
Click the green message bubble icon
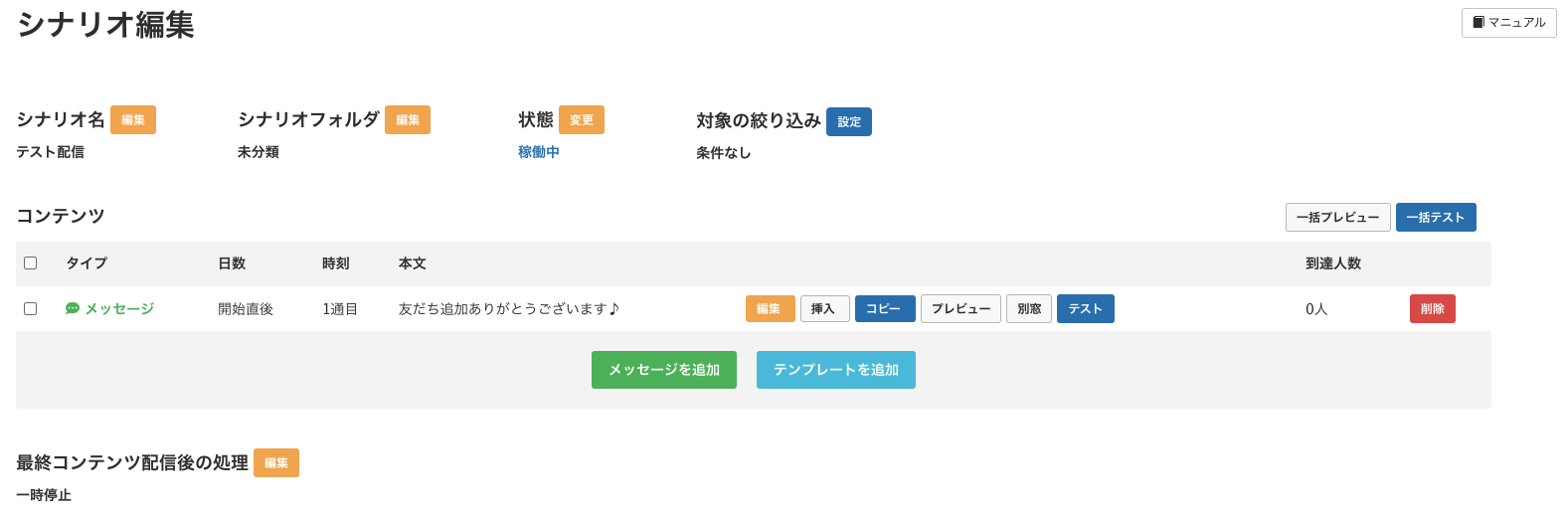tap(73, 309)
